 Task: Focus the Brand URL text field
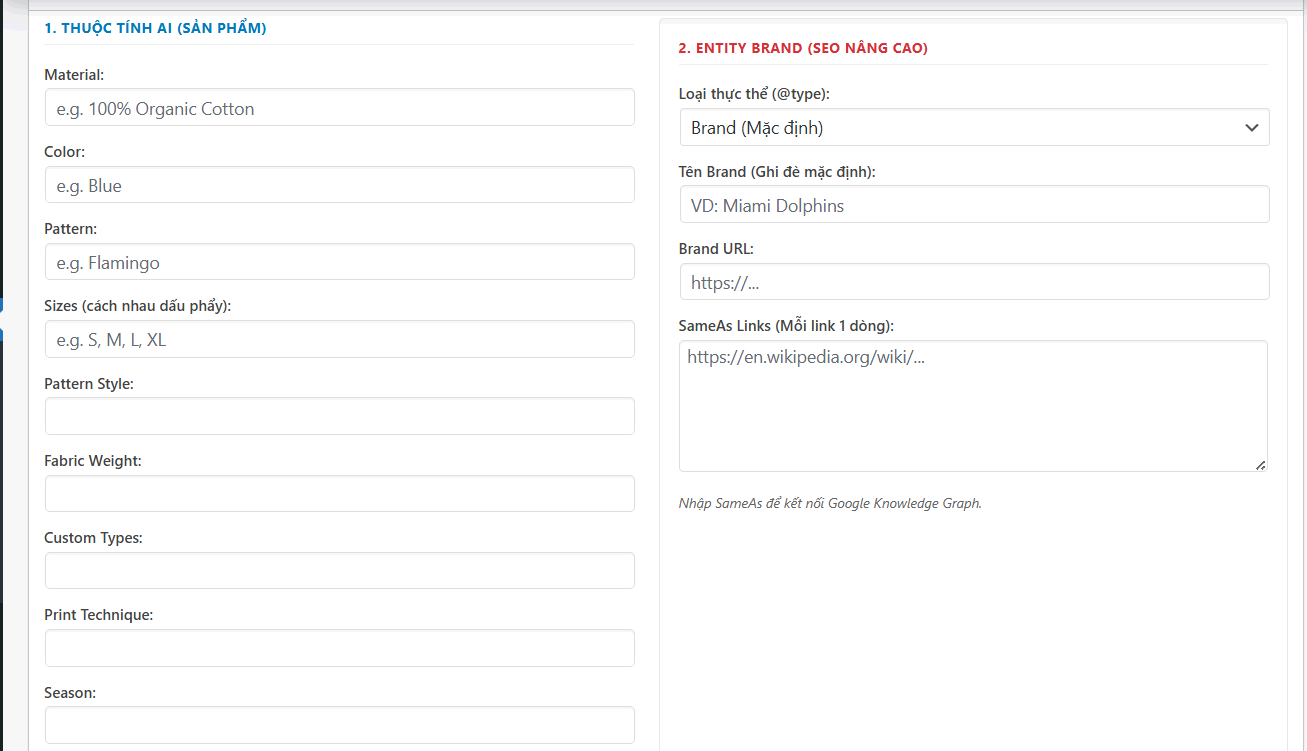pos(973,282)
